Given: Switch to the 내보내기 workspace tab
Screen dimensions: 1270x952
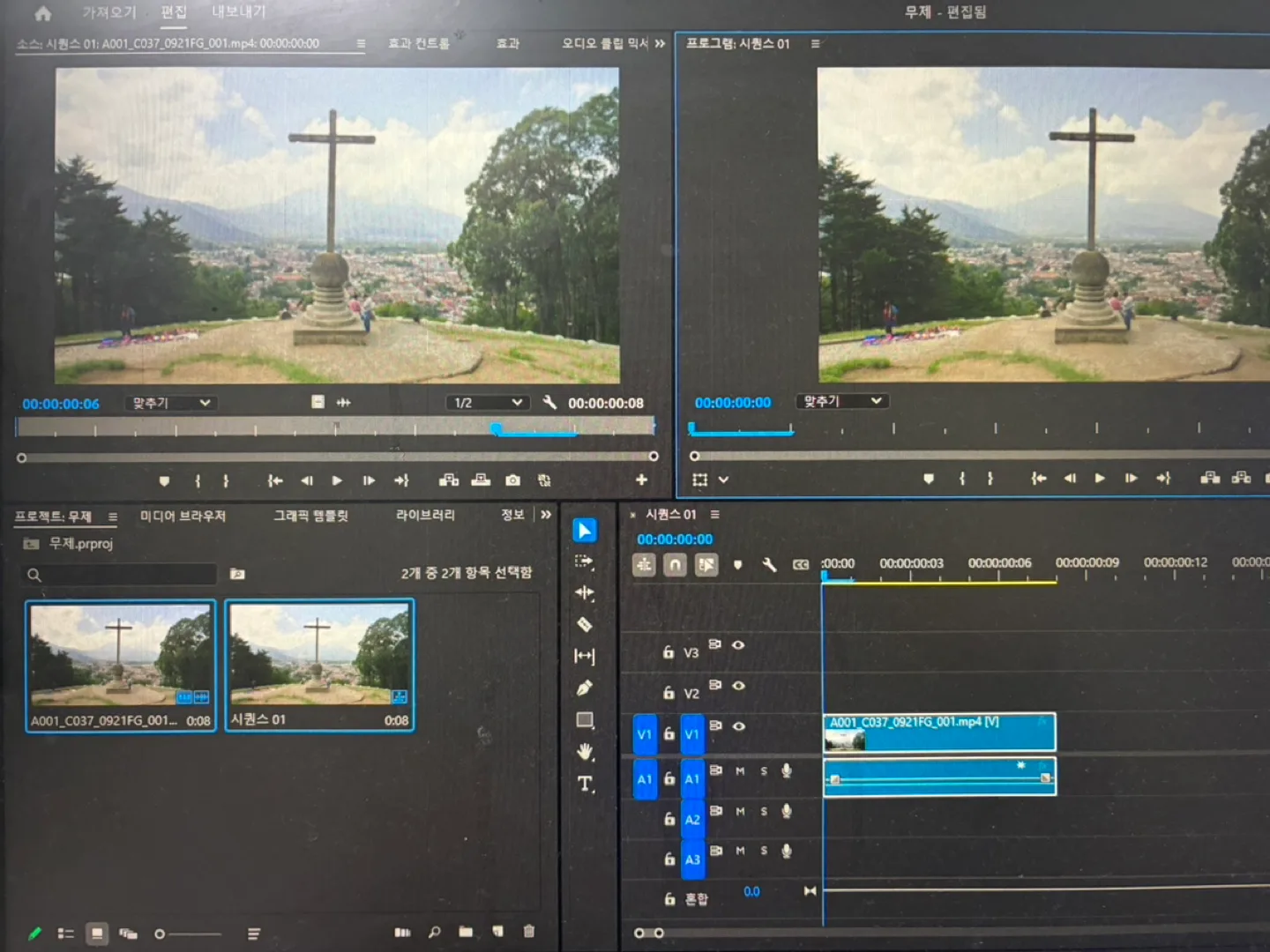Looking at the screenshot, I should click(238, 11).
